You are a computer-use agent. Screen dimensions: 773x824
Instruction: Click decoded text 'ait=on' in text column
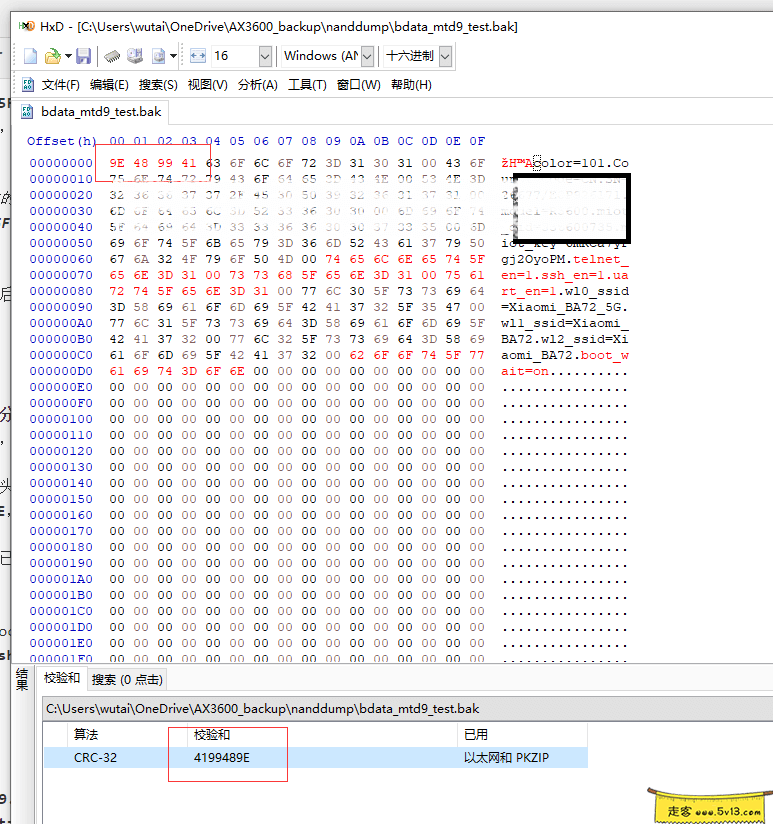pos(525,371)
